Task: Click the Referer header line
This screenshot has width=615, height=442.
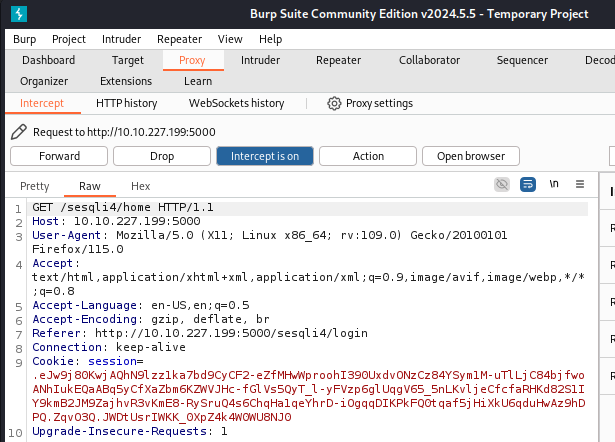Action: click(200, 333)
